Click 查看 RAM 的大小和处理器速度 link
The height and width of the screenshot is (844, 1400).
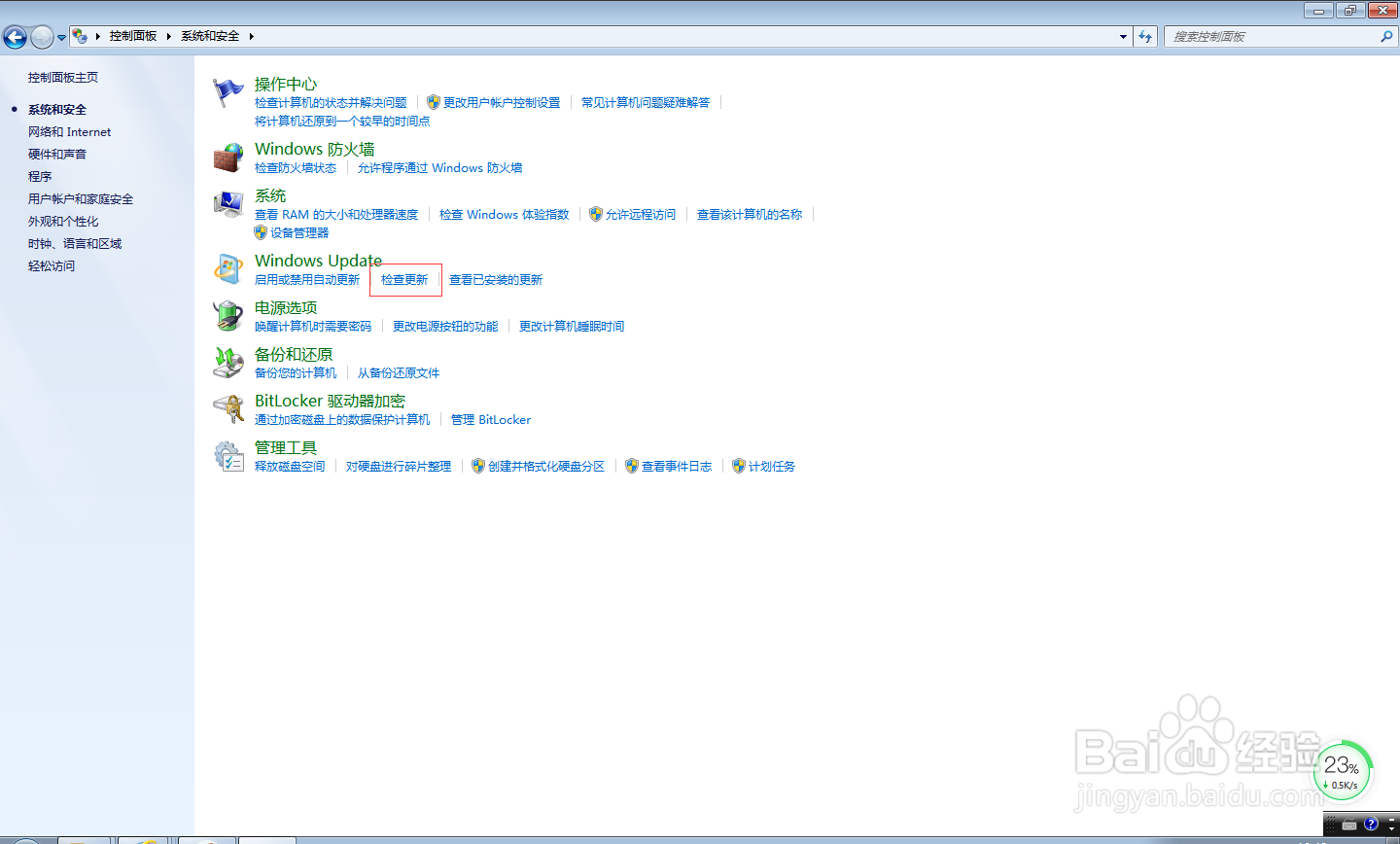(x=336, y=214)
